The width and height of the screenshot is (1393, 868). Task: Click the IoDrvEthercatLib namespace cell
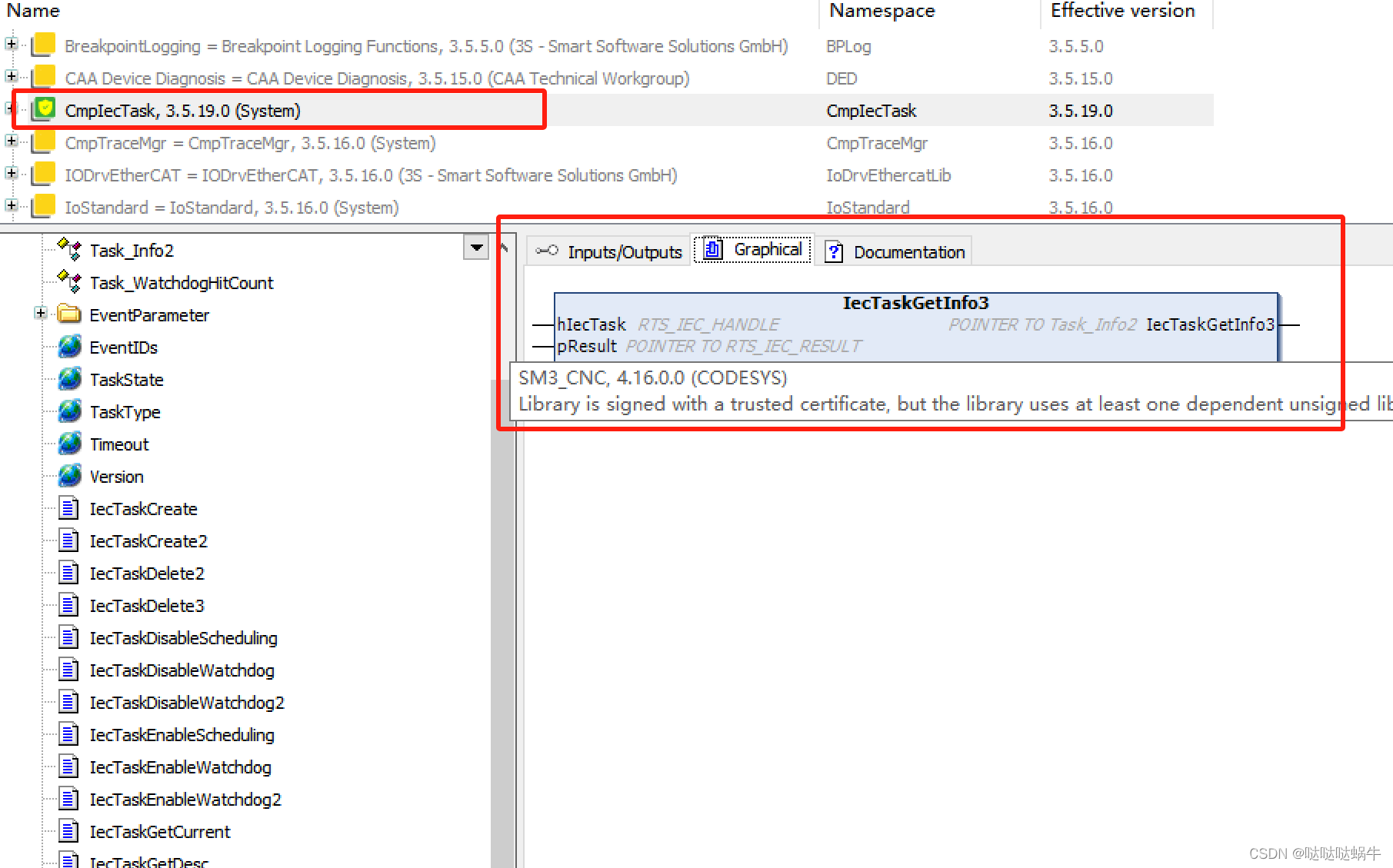[x=888, y=175]
